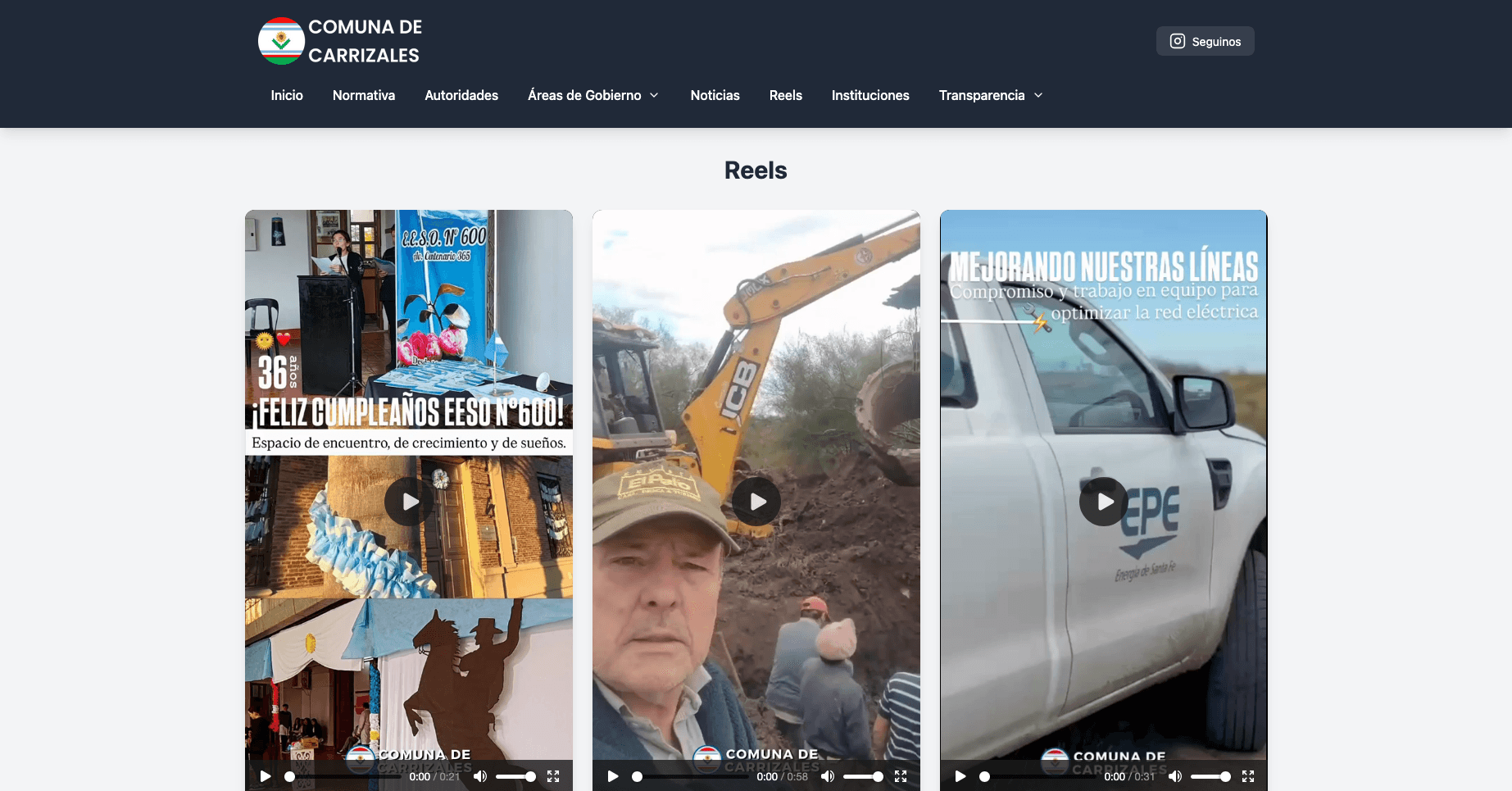Viewport: 1512px width, 791px height.
Task: Expand the Áreas de Gobierno chevron
Action: (654, 95)
